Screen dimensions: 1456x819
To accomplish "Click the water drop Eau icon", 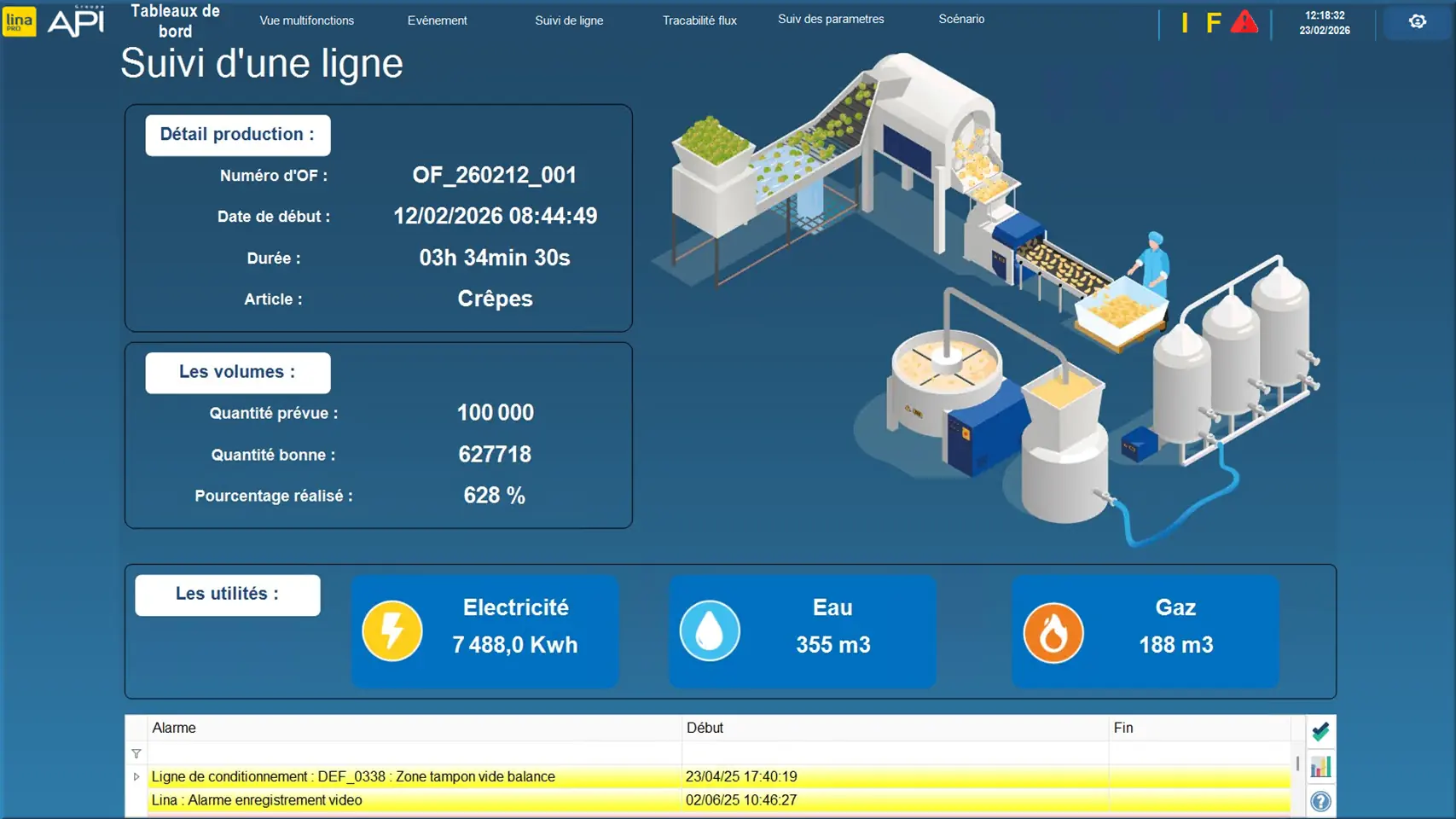I will pyautogui.click(x=710, y=631).
